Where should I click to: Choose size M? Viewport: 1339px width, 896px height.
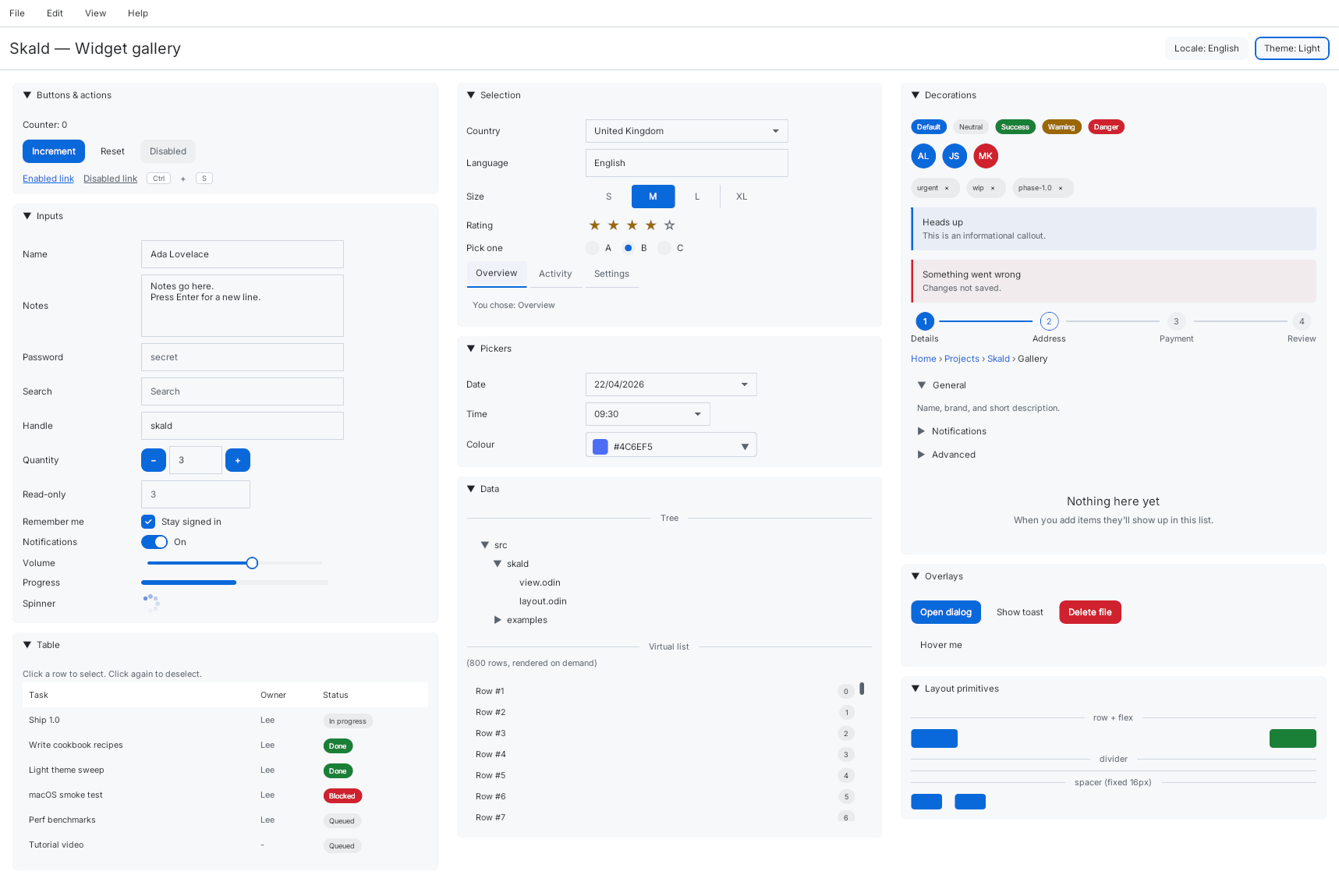654,197
